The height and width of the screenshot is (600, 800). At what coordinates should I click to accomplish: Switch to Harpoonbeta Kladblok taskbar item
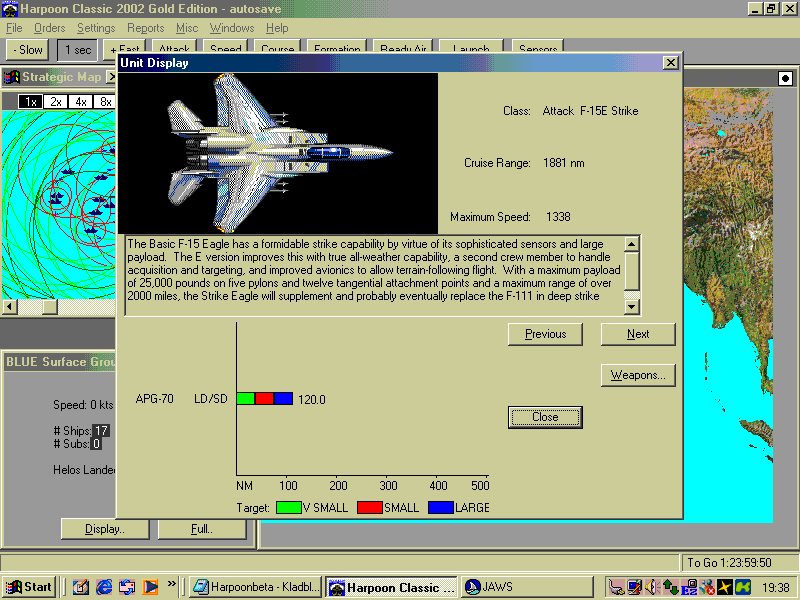(256, 587)
